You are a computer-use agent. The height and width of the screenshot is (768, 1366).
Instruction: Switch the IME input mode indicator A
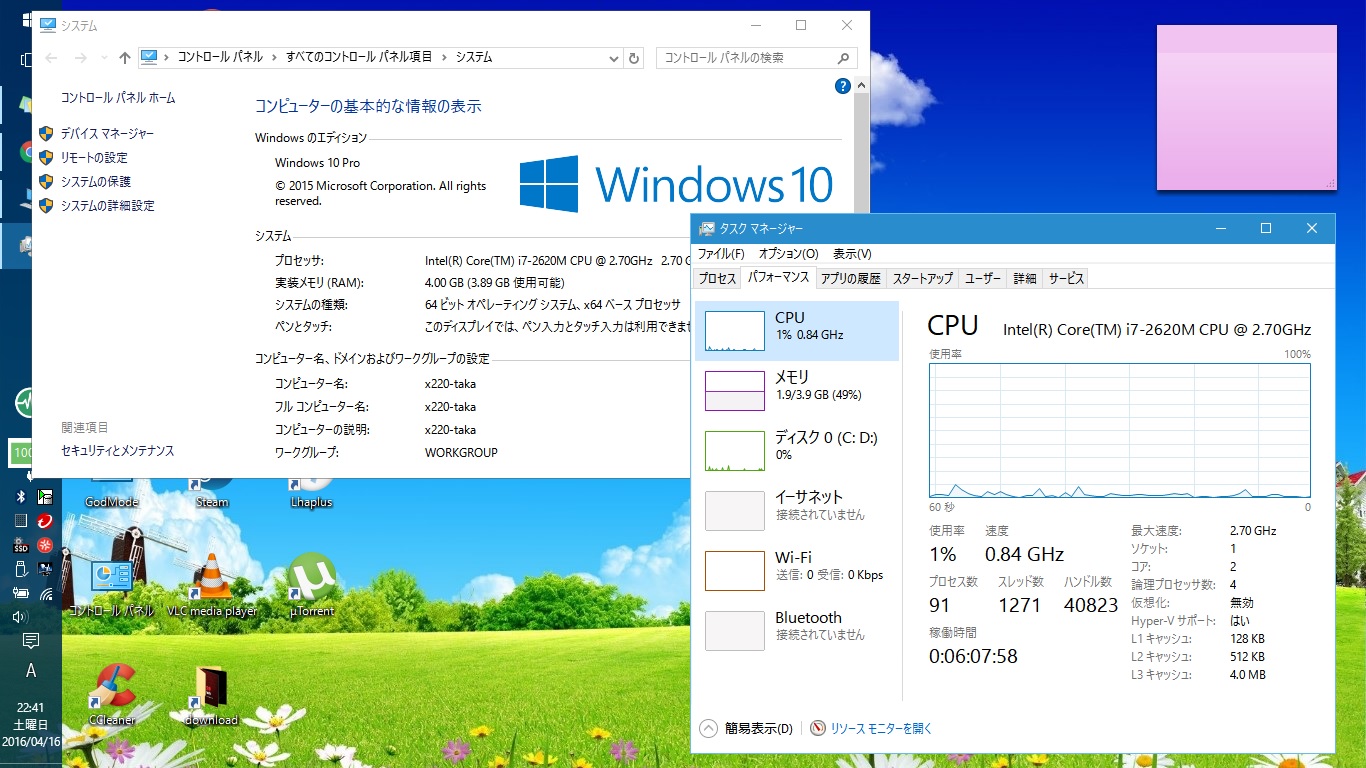[31, 671]
